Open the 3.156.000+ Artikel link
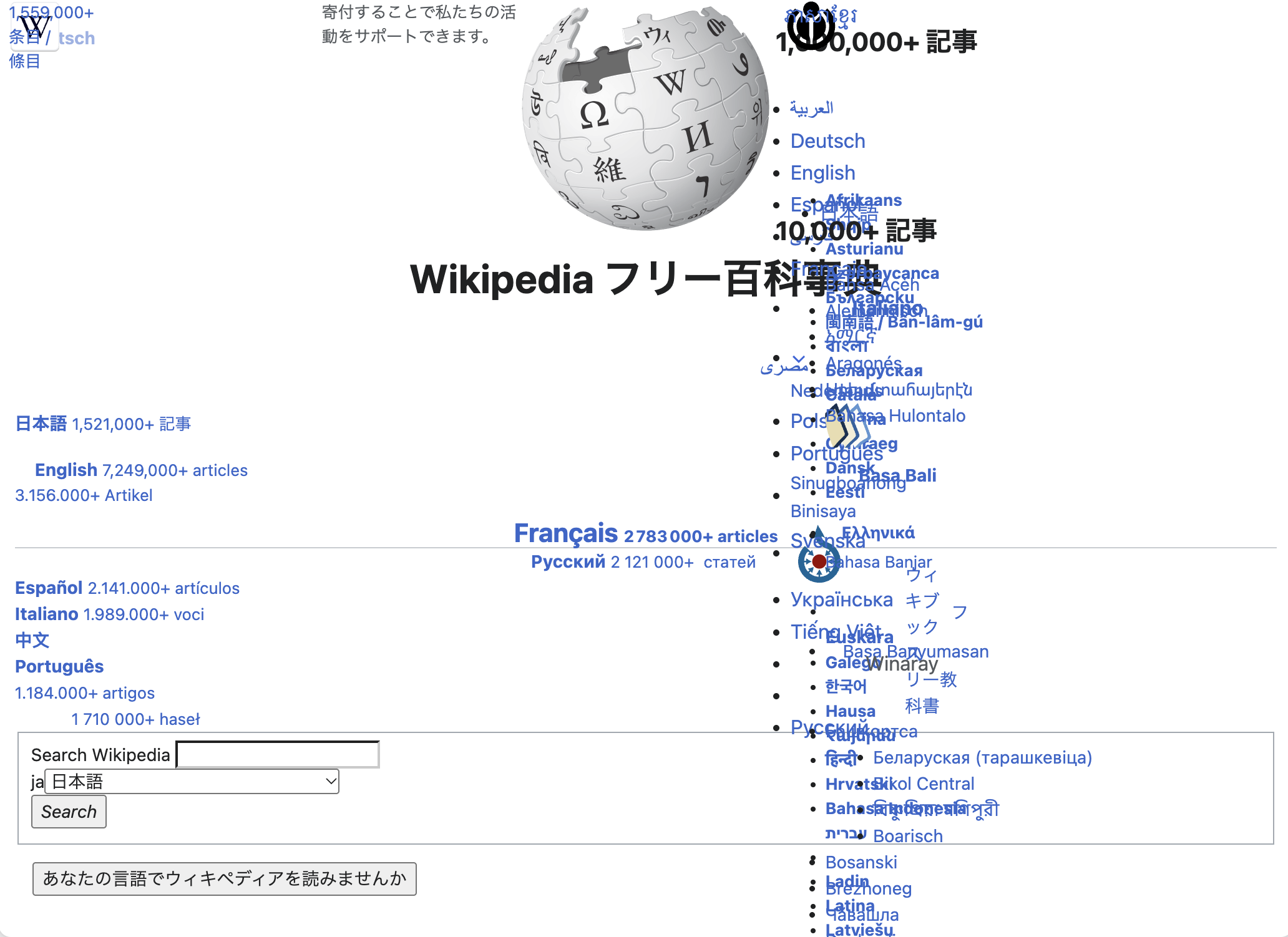Screen dimensions: 1288x937 point(84,495)
